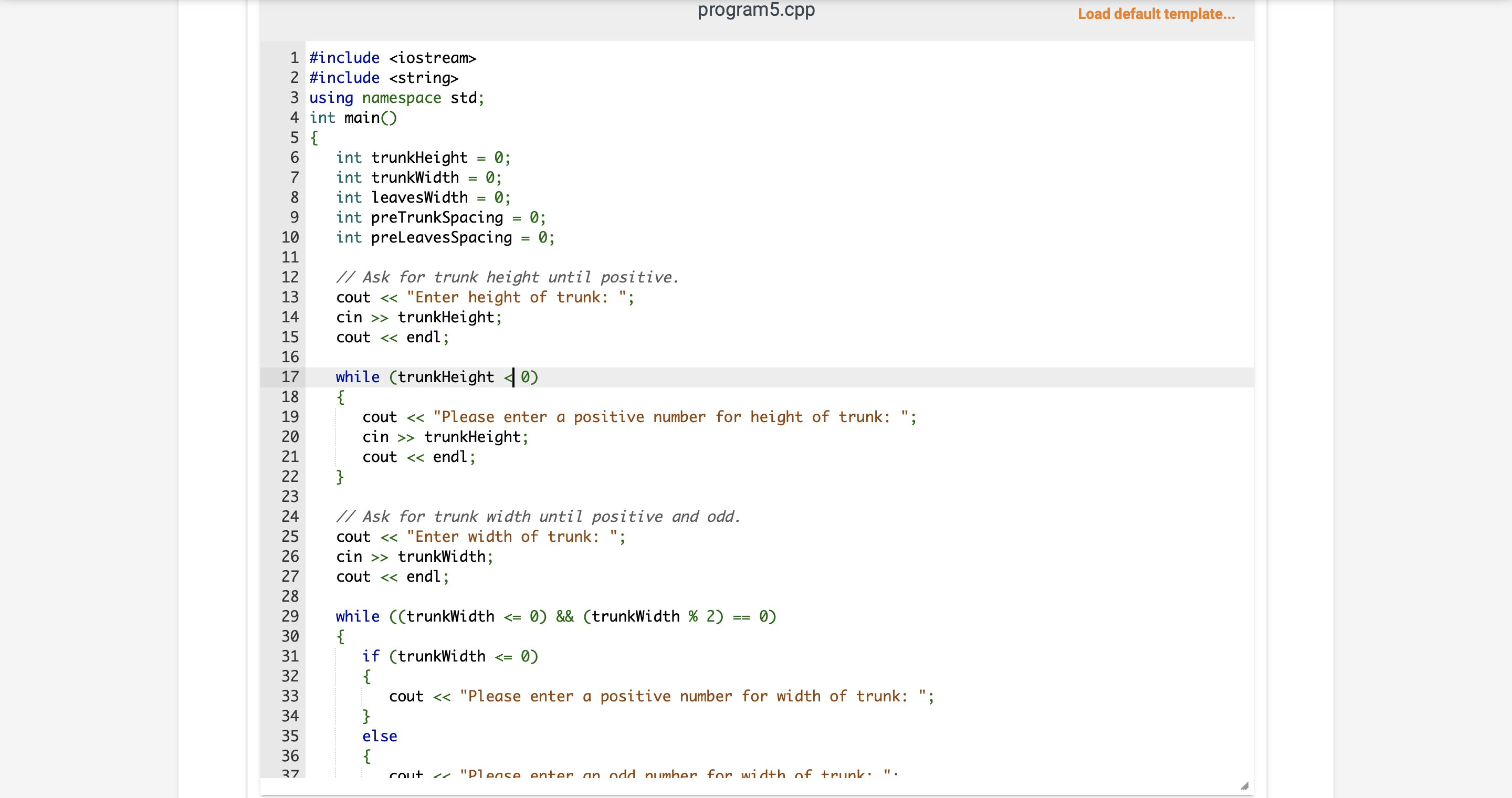Screen dimensions: 1512x798
Task: Click the cin >> trunkHeight statement on line 14
Action: (x=418, y=318)
